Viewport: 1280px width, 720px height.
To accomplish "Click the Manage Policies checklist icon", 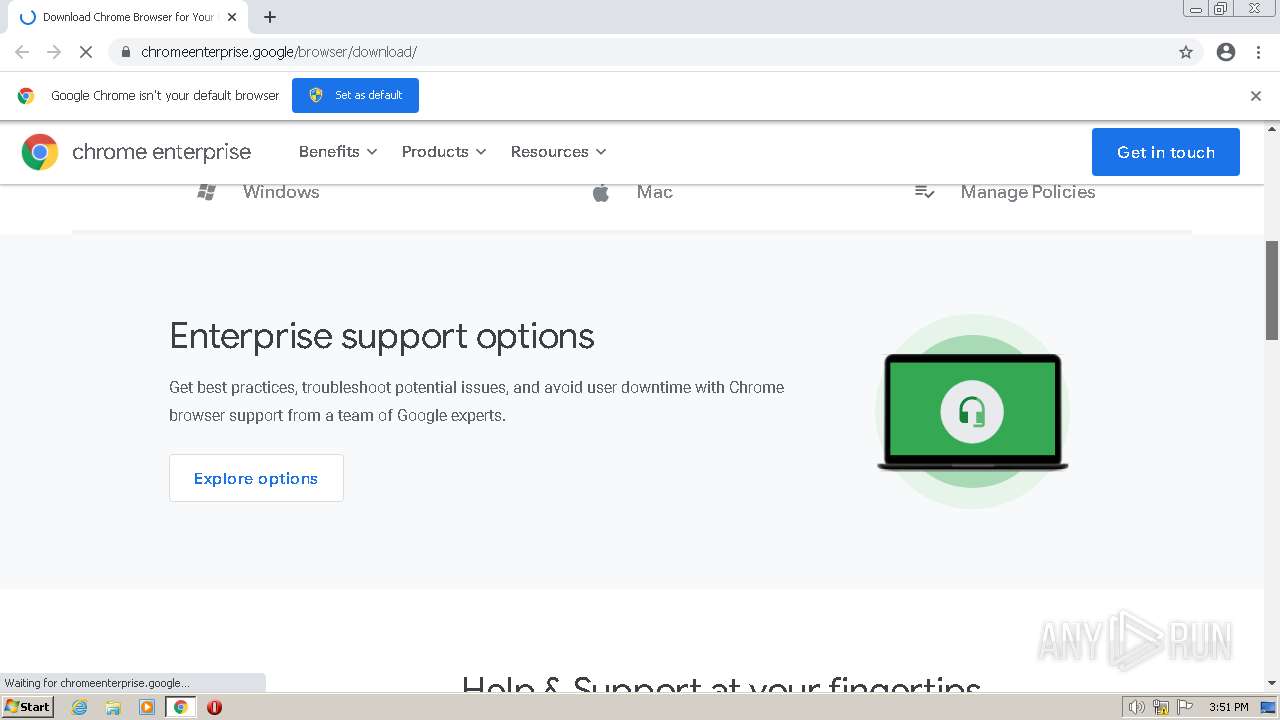I will [925, 192].
